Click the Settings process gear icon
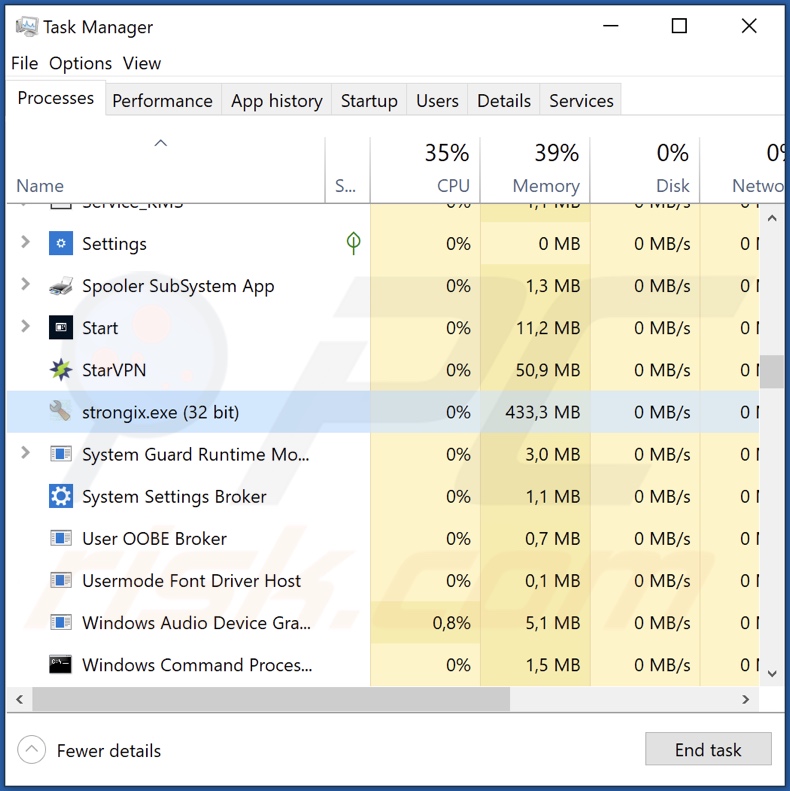This screenshot has height=791, width=790. click(61, 244)
